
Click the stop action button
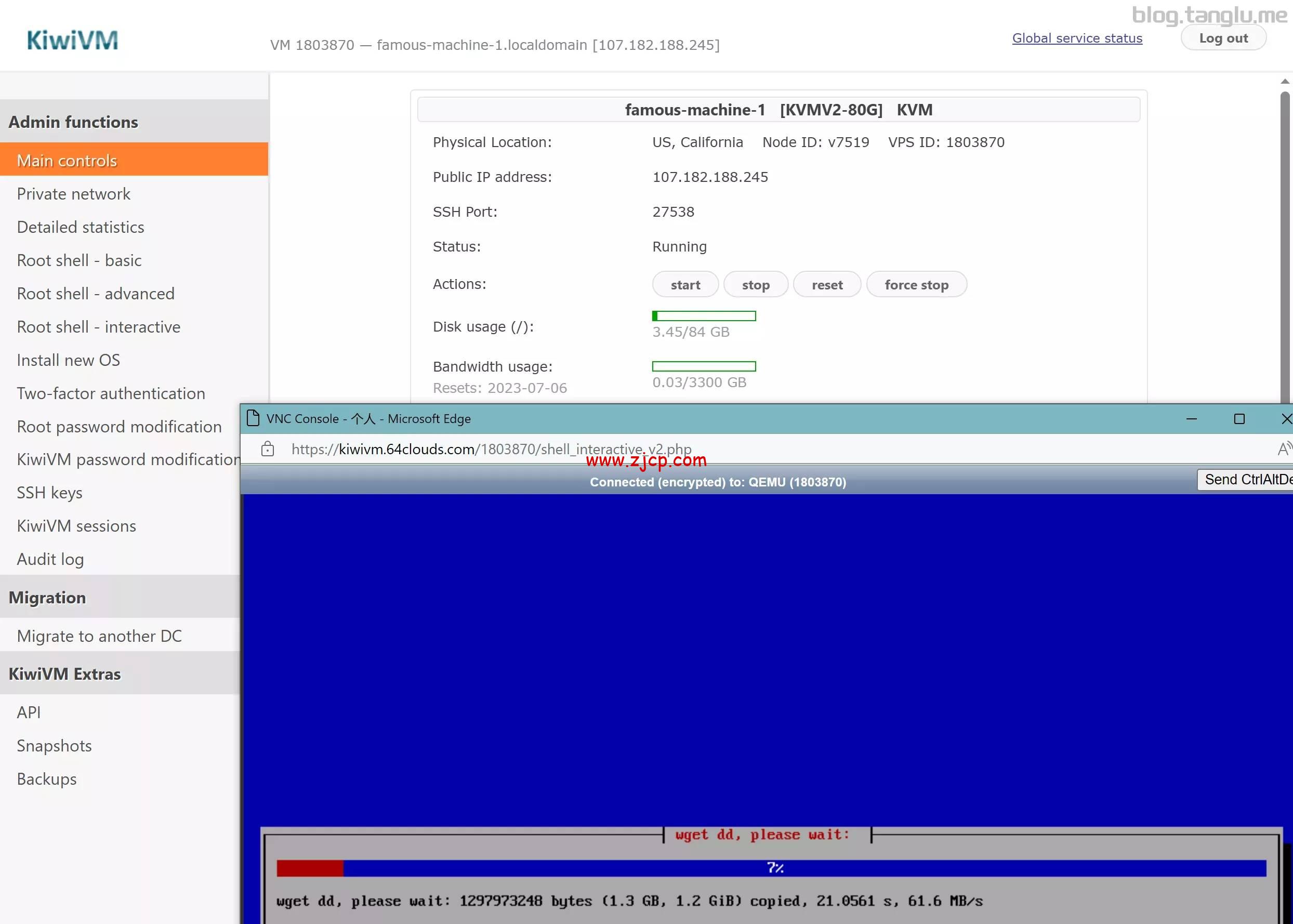[x=756, y=285]
